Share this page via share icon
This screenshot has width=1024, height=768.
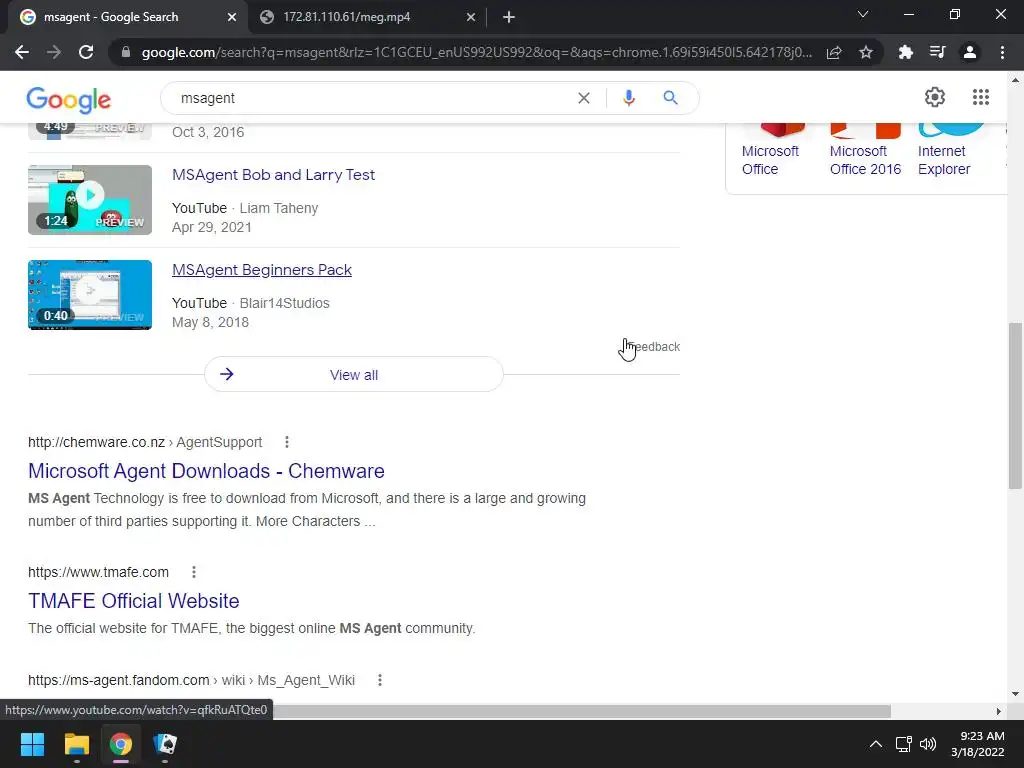point(833,52)
